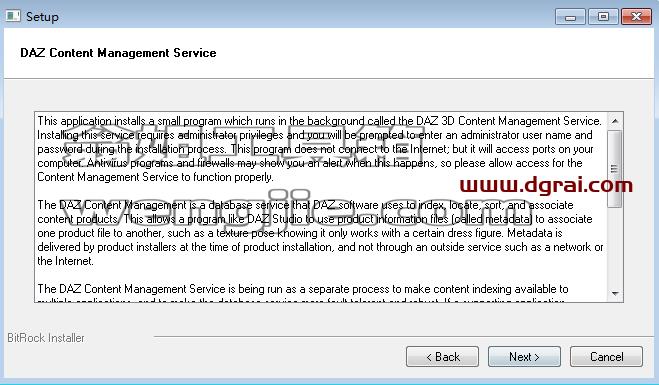
Task: Click the paragraph starting 'The DAZ Content Management is'
Action: (x=320, y=233)
